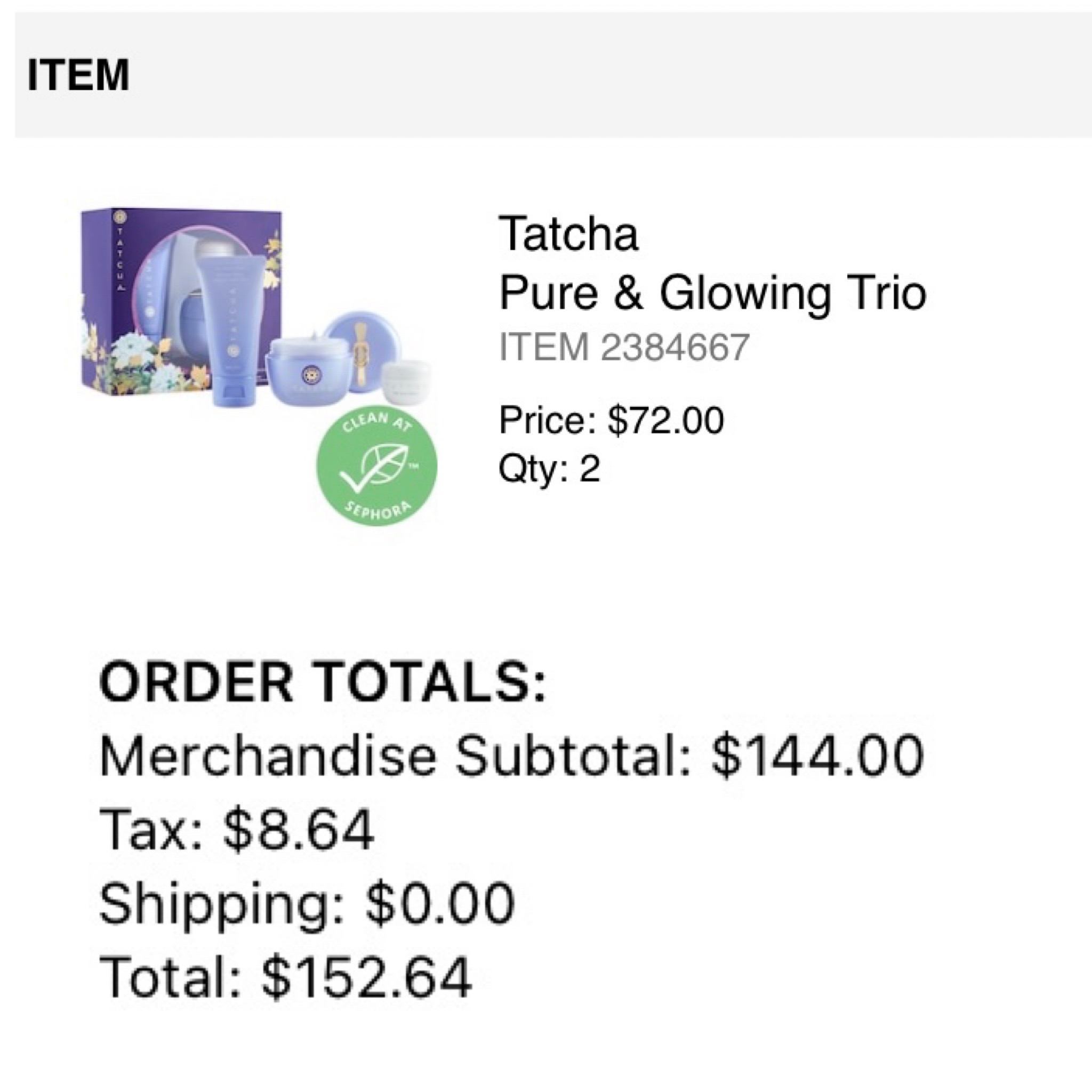This screenshot has height=1092, width=1092.
Task: Click the Price: $72.00 line
Action: point(611,420)
